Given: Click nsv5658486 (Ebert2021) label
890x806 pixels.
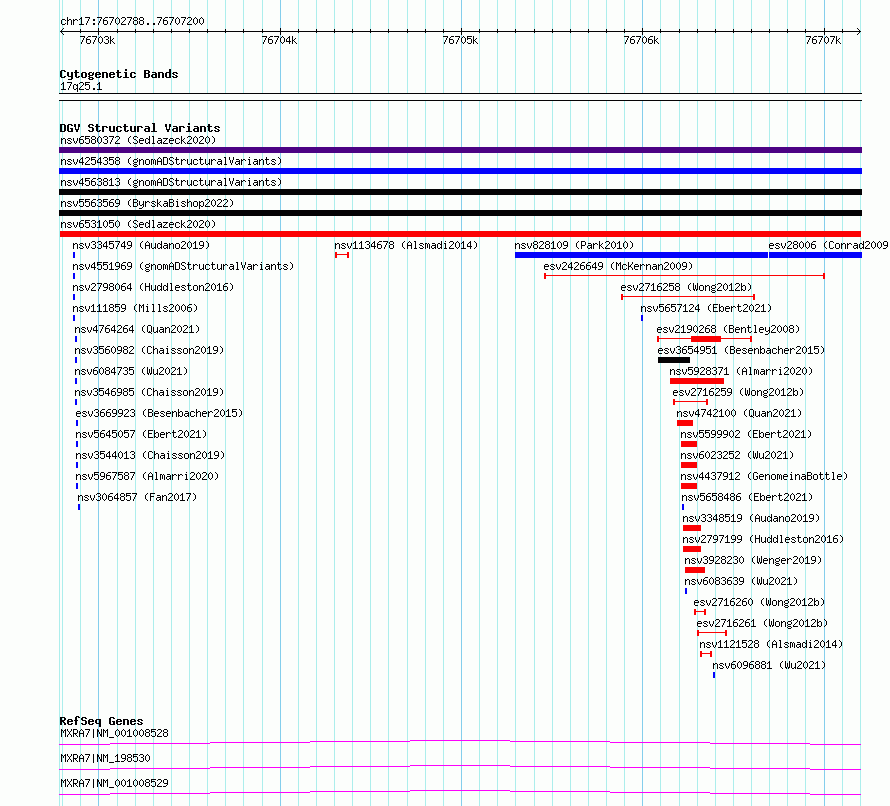Looking at the screenshot, I should tap(747, 497).
